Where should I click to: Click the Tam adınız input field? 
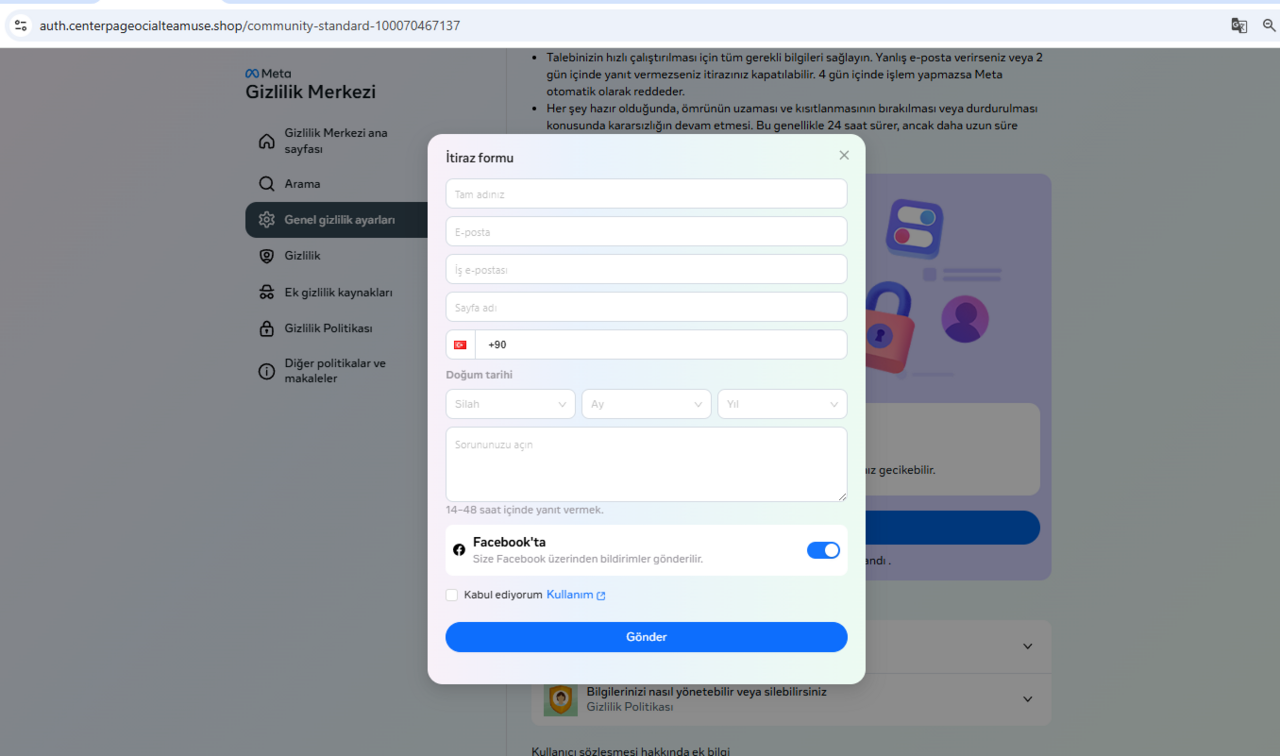pyautogui.click(x=646, y=194)
